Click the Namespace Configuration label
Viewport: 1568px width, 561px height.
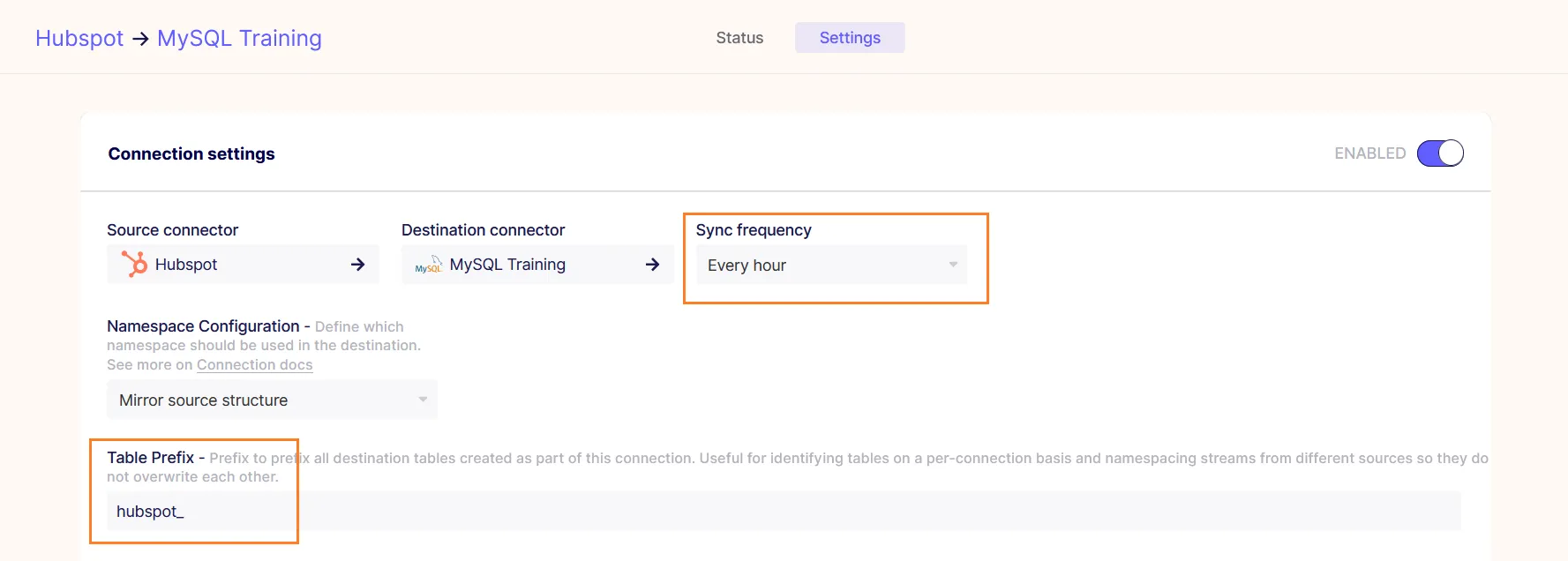click(x=203, y=326)
